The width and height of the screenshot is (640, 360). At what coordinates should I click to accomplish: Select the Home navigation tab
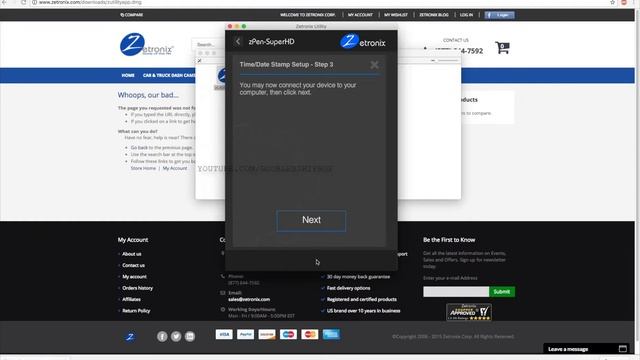point(128,76)
